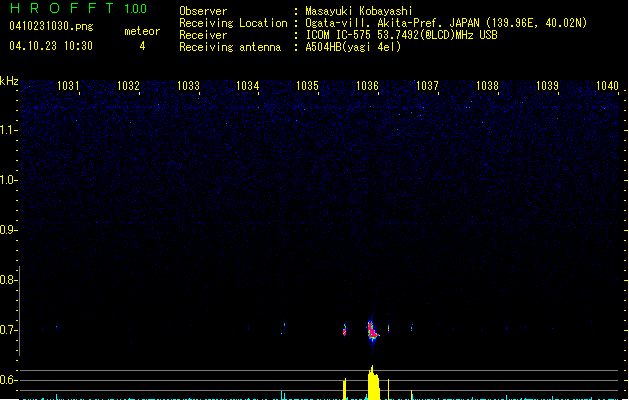Image resolution: width=629 pixels, height=400 pixels.
Task: Click the small red echo before 1036
Action: pos(345,331)
